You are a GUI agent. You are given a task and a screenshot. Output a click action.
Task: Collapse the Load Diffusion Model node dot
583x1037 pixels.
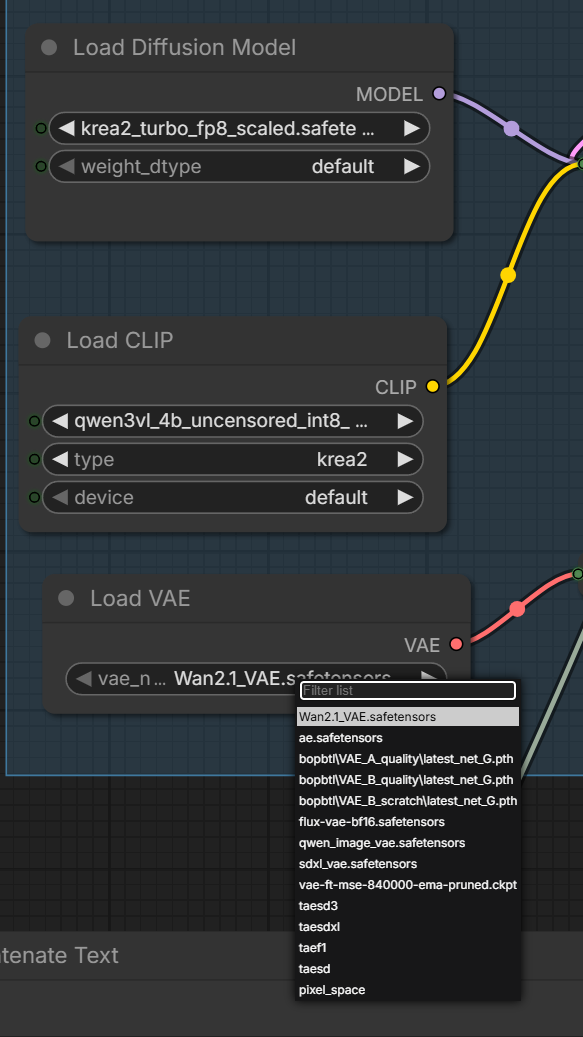tap(49, 48)
